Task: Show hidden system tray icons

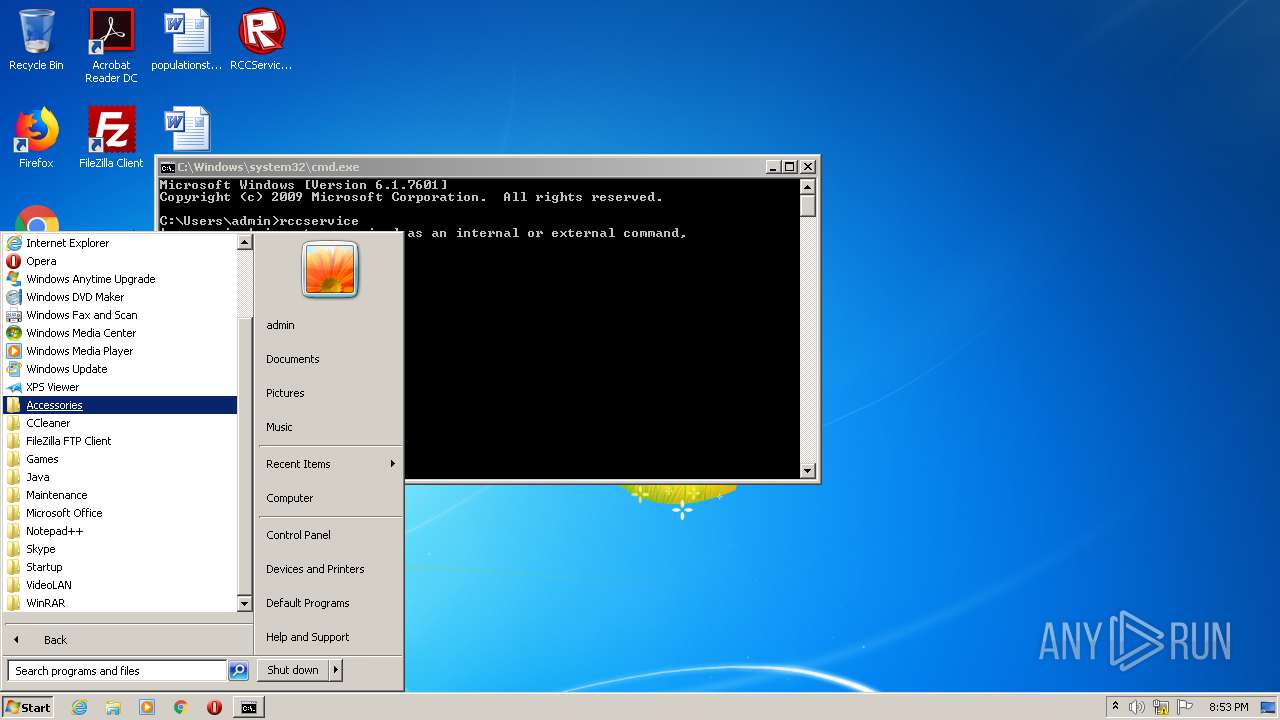Action: point(1115,707)
